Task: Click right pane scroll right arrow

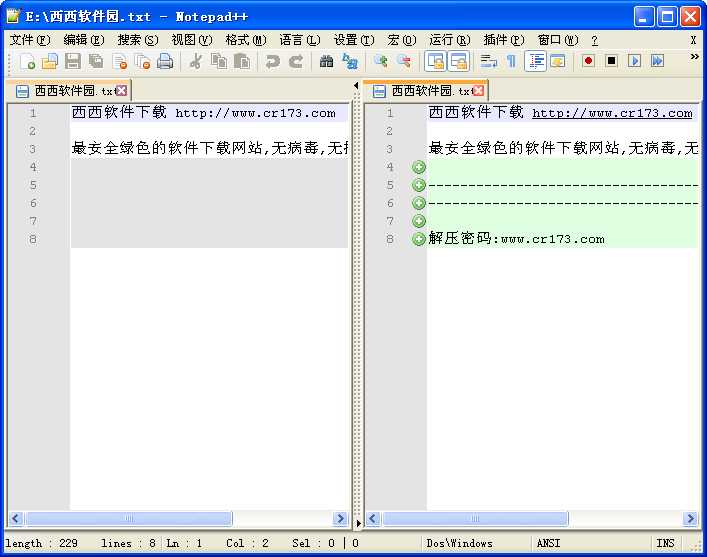Action: (x=689, y=519)
